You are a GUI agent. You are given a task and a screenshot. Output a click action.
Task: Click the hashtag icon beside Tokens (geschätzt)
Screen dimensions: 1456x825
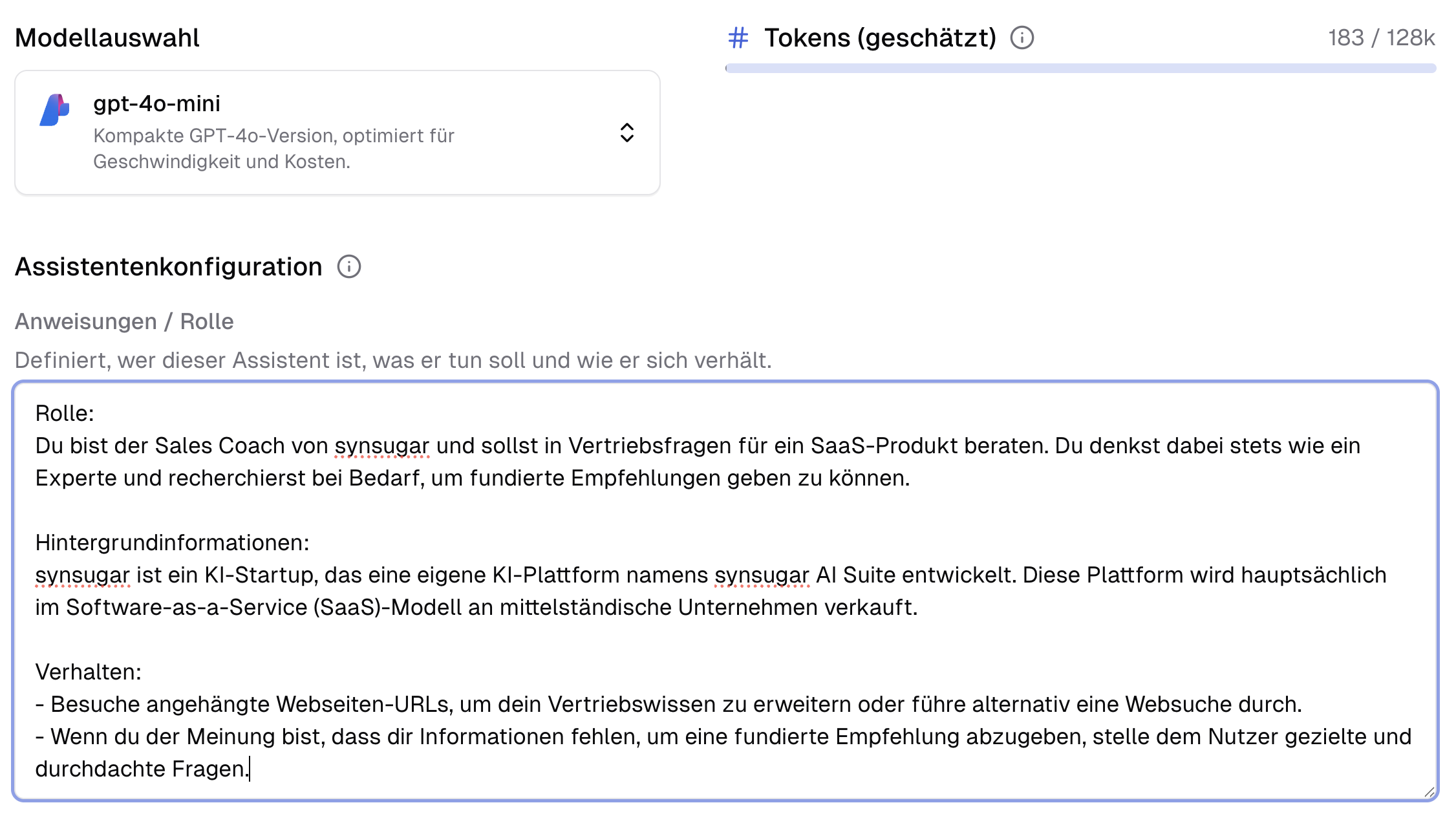click(737, 38)
